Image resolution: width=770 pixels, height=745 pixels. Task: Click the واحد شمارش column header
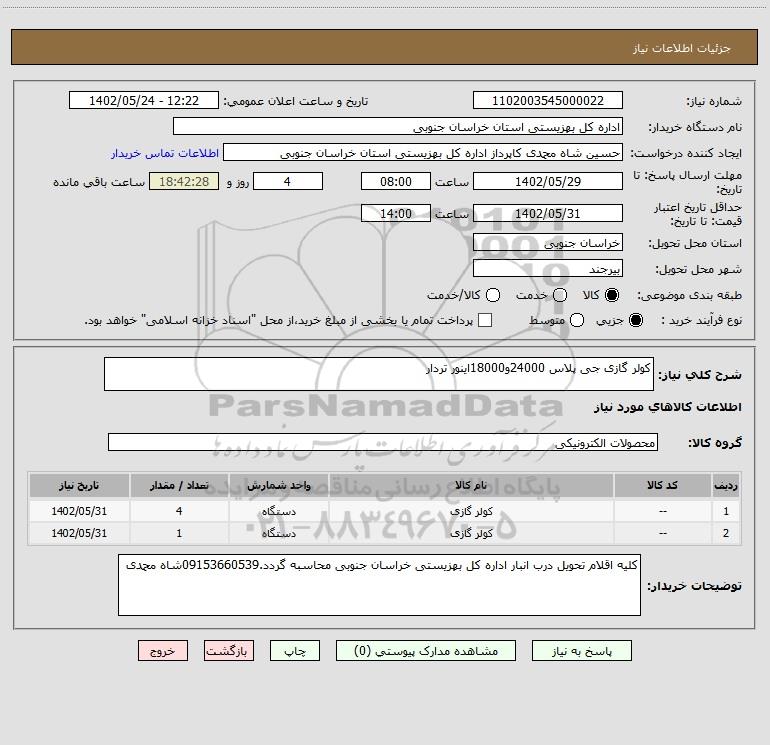coord(279,486)
